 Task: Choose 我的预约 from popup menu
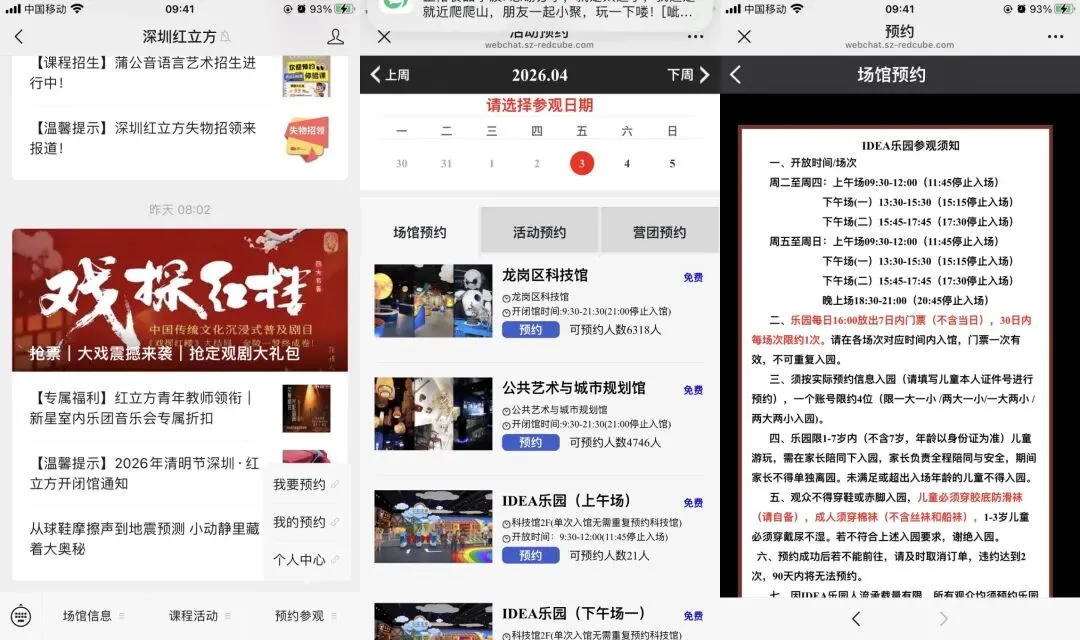coord(307,522)
